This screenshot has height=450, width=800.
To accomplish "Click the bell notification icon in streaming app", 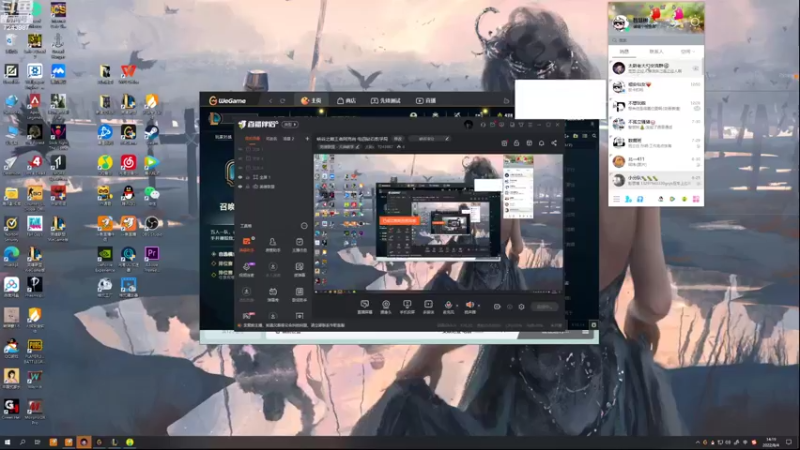I will tap(541, 143).
